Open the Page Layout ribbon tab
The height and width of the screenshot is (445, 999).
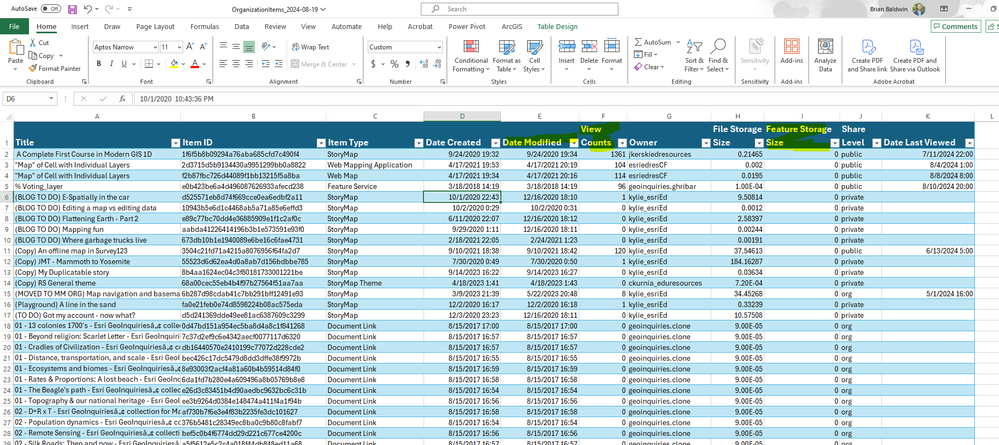(156, 26)
